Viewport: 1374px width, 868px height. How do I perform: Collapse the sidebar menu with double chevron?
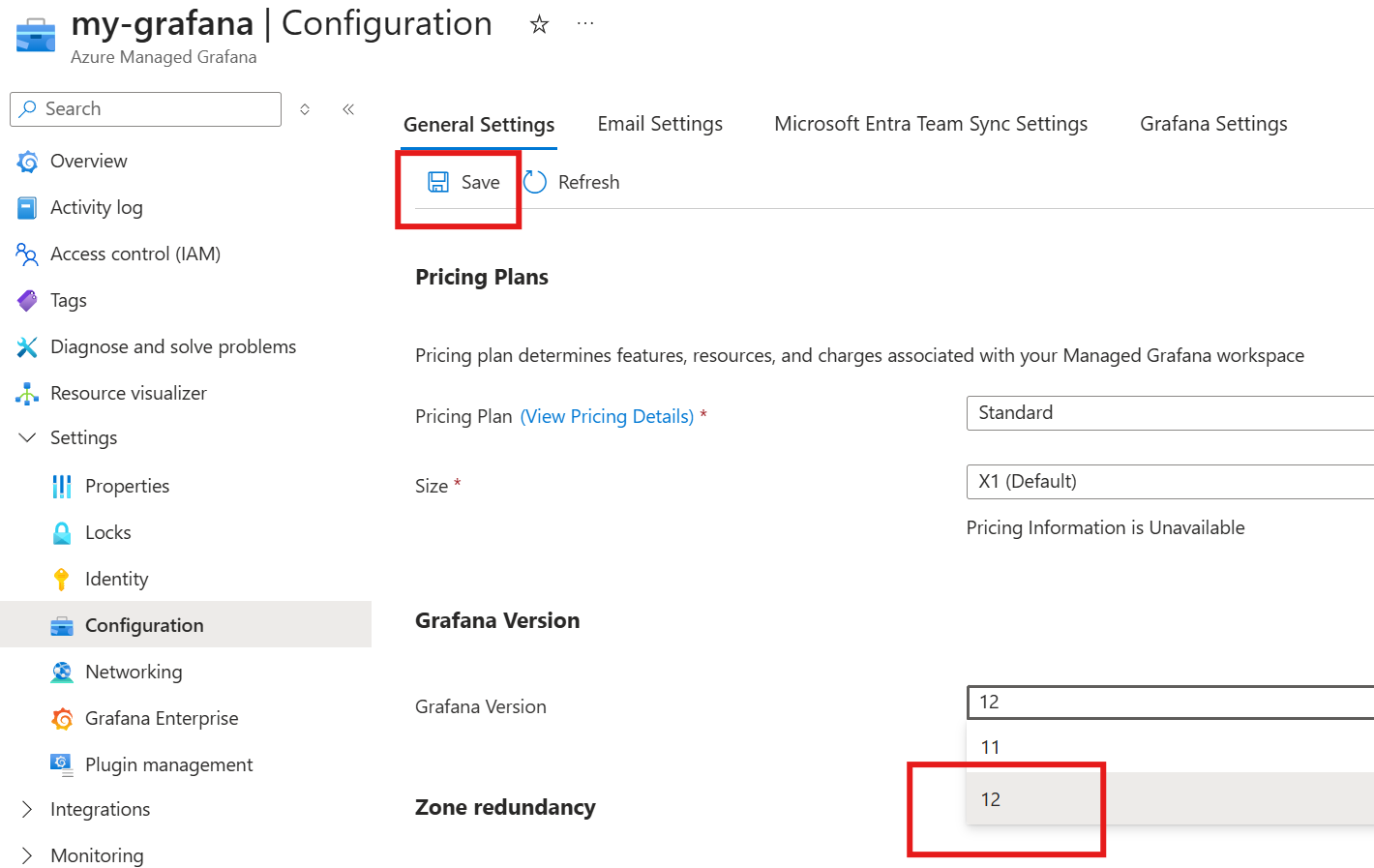pyautogui.click(x=348, y=109)
